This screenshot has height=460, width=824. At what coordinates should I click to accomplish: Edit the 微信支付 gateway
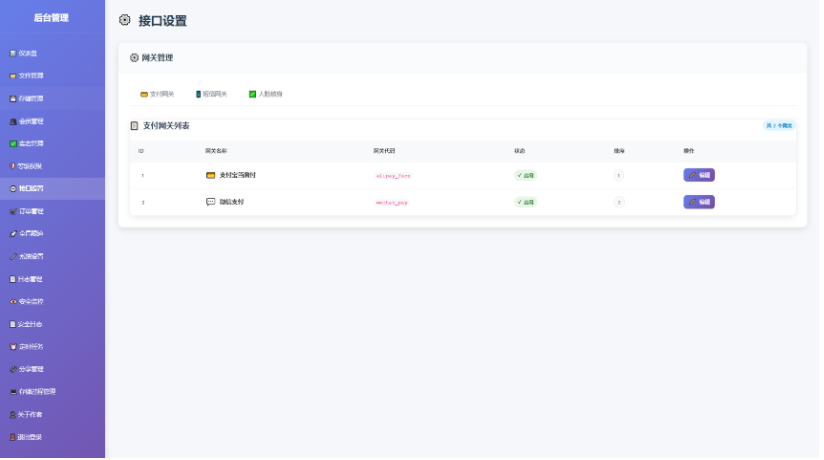[x=698, y=202]
